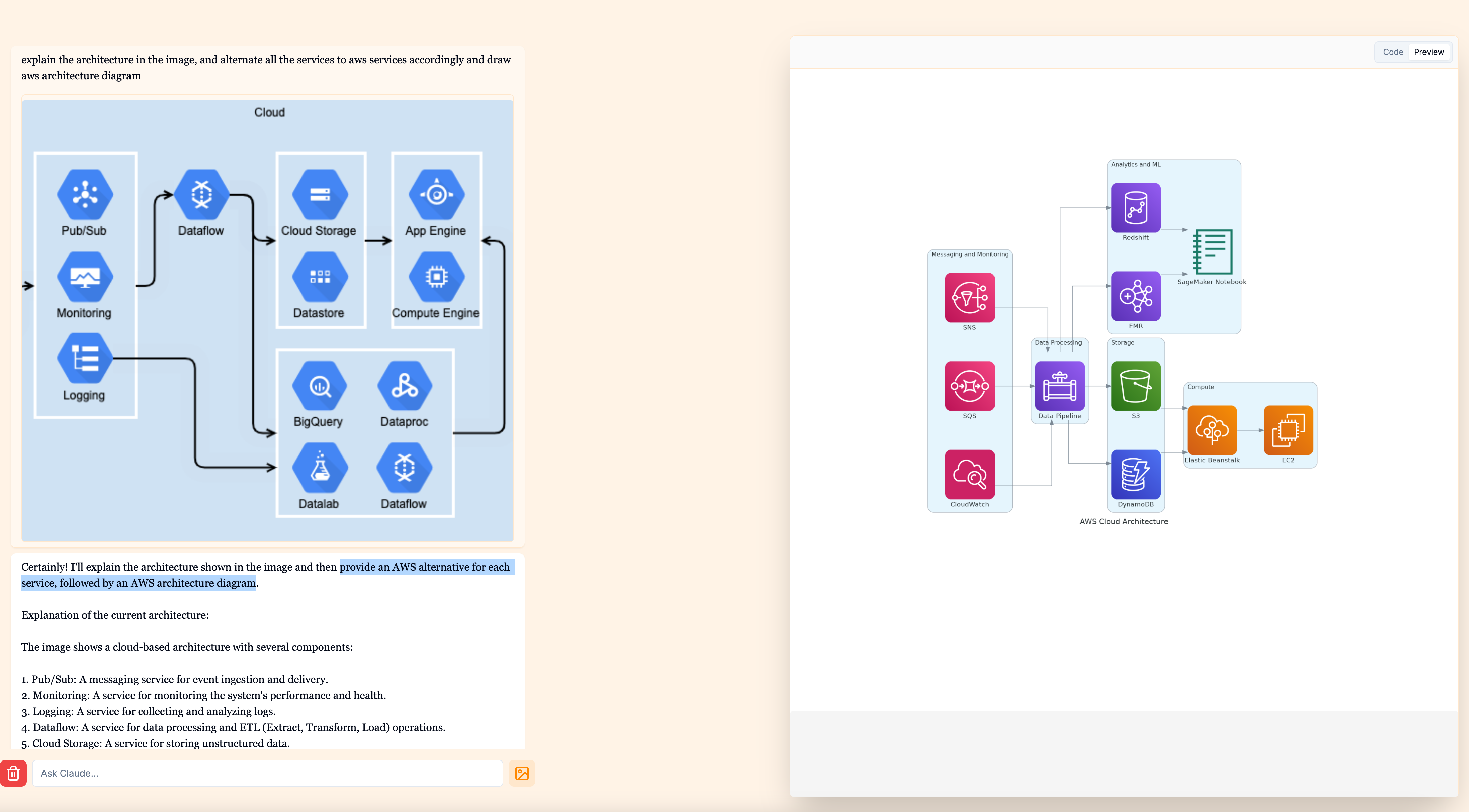
Task: Click the Pub/Sub icon in uploaded image
Action: coord(84,194)
